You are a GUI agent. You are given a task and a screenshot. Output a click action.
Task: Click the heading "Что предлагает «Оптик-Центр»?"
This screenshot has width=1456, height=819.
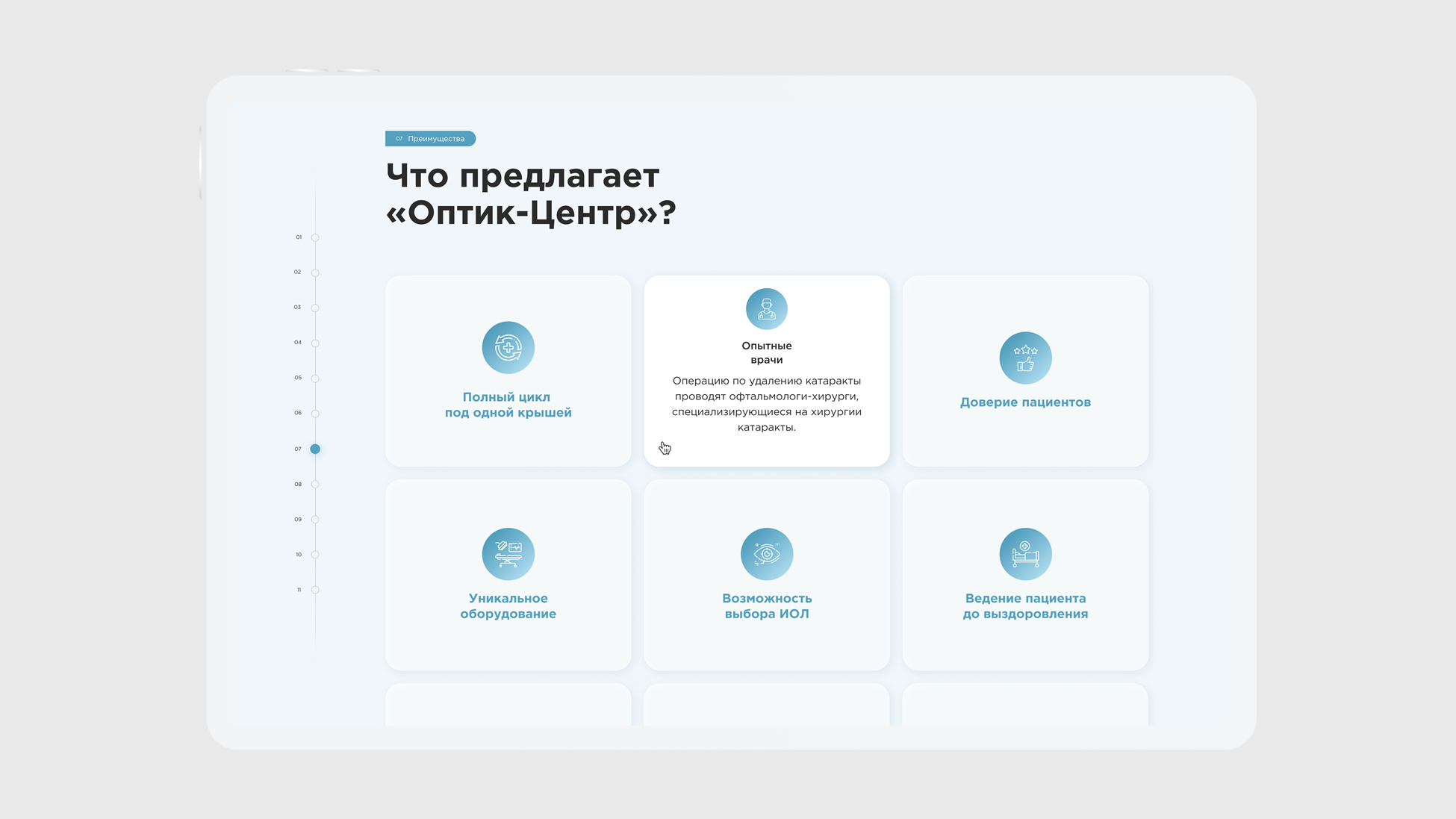[x=531, y=194]
